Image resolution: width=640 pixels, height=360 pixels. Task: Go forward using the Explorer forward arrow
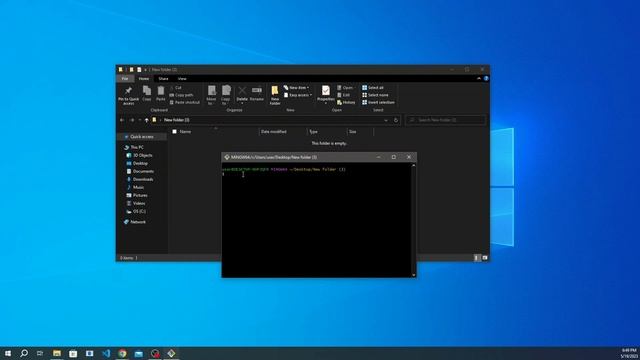[x=132, y=120]
